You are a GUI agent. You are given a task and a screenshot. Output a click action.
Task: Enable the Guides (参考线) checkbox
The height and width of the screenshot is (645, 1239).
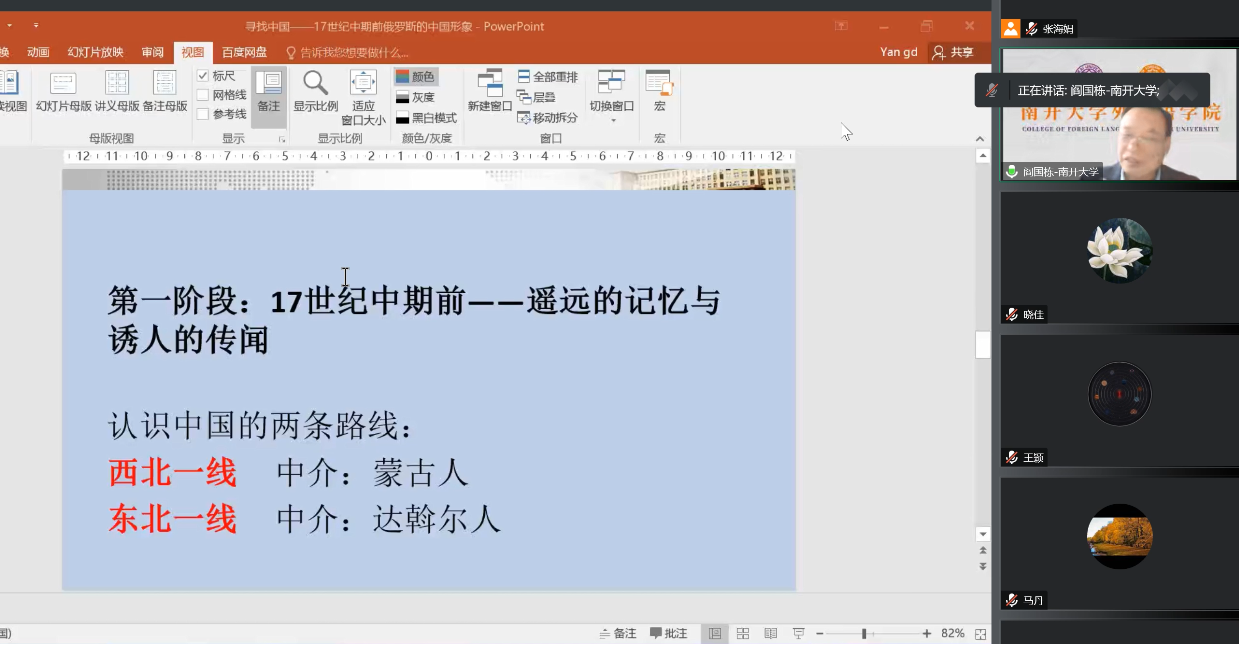click(x=203, y=114)
